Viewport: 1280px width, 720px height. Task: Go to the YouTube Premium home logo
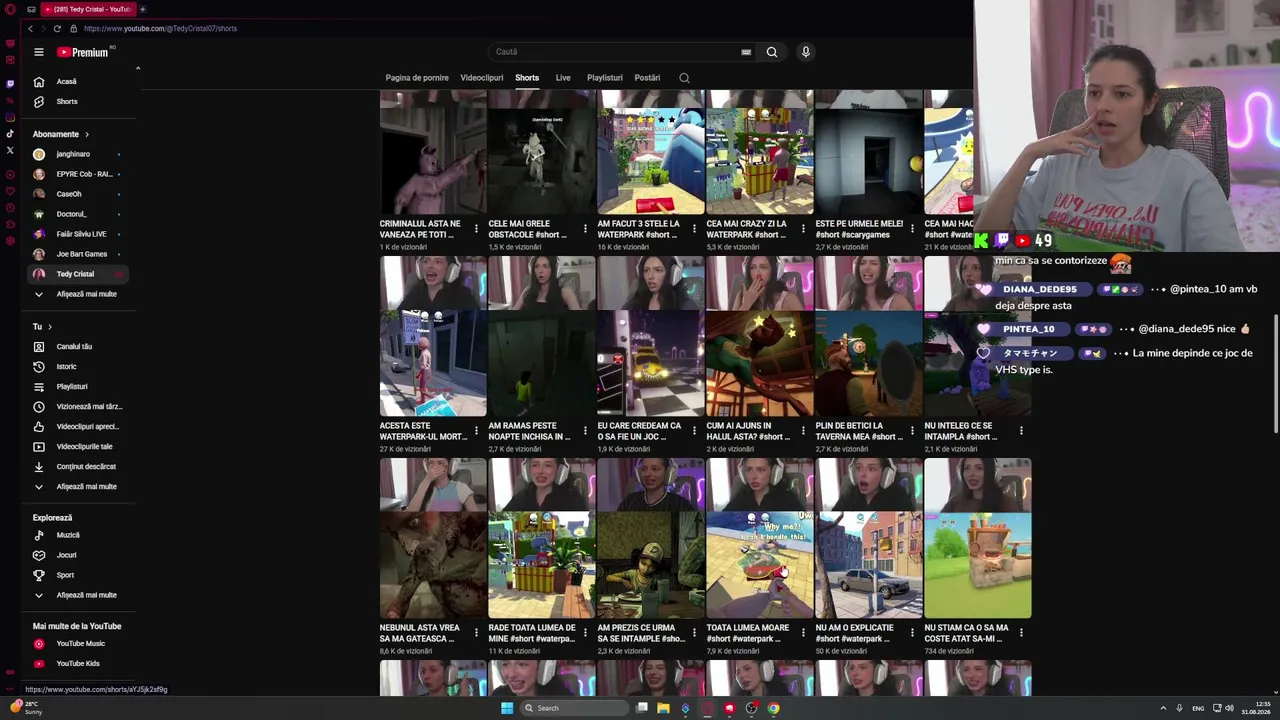85,52
